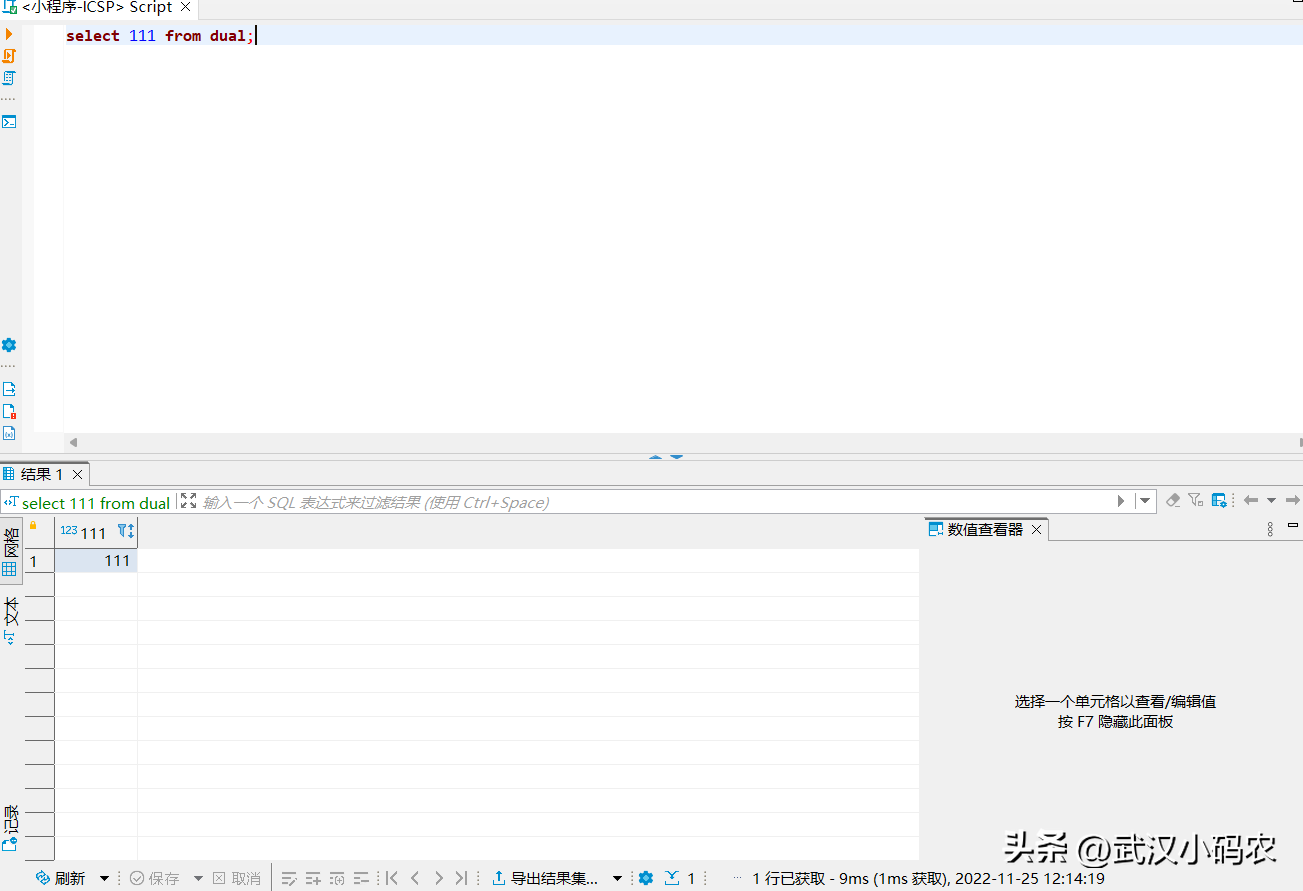Open the 数值查看器 panel view menu
This screenshot has height=891, width=1303.
(1271, 529)
